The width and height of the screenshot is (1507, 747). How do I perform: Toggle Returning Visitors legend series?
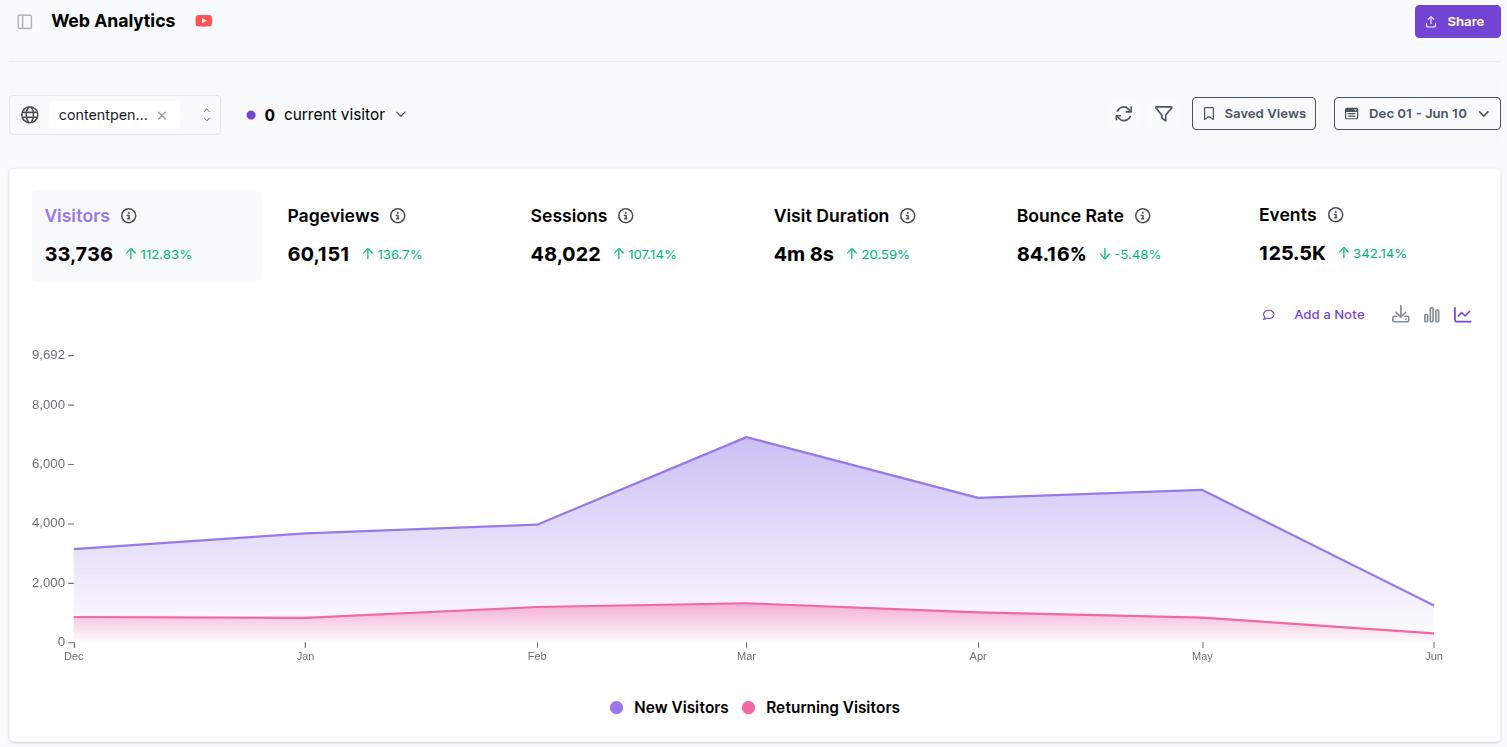coord(821,707)
